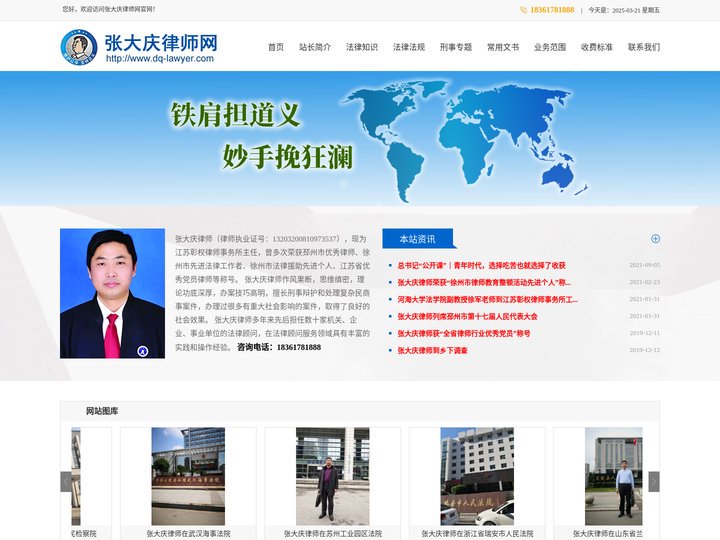Click caption 张大庆律师在浙江省瑞安市人民法院

point(478,534)
